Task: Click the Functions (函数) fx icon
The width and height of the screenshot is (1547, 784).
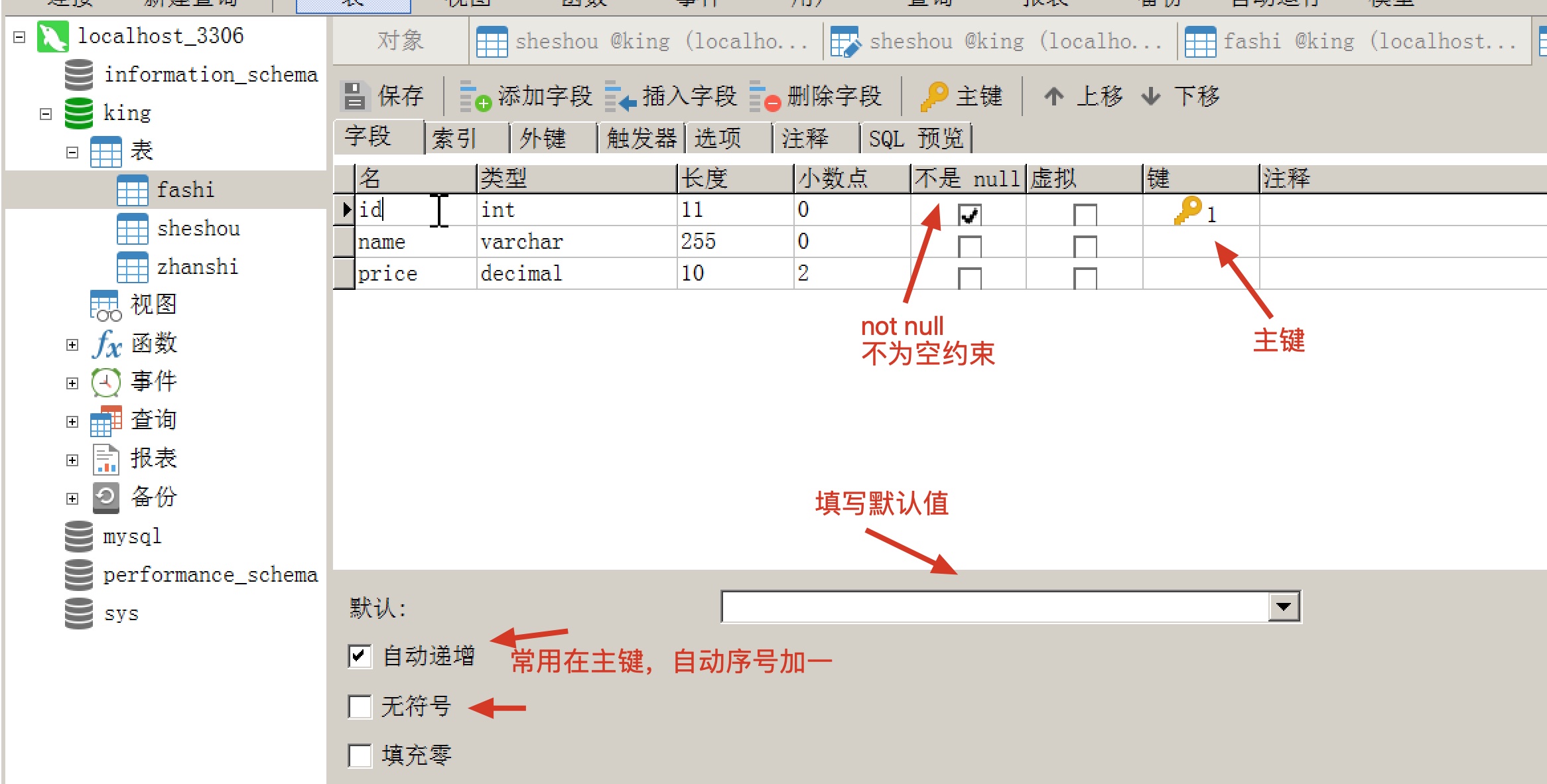Action: coord(107,344)
